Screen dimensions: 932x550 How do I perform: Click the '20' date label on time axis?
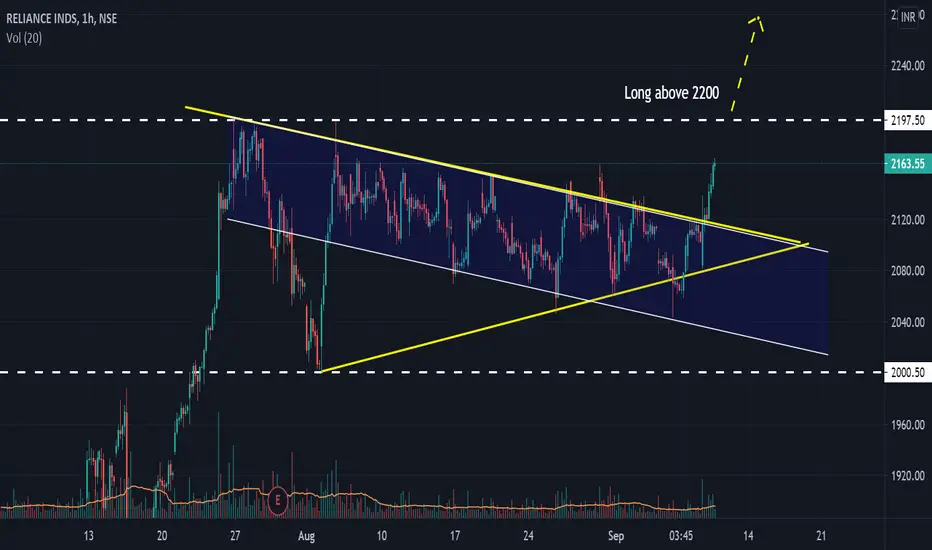click(x=162, y=536)
